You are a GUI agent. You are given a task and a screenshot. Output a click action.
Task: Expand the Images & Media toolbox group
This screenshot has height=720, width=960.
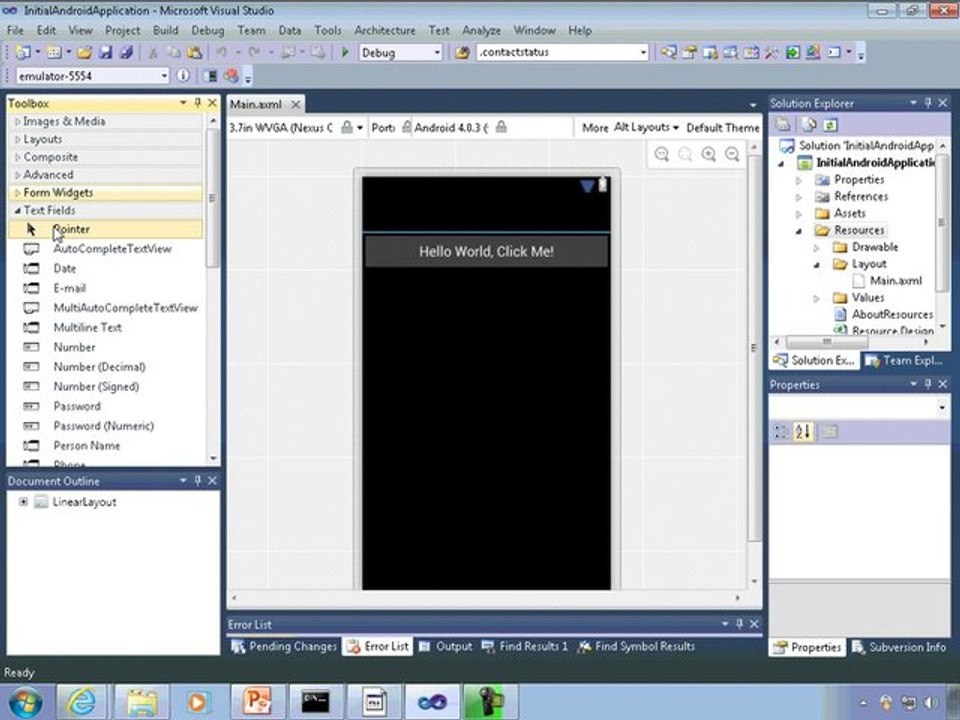pyautogui.click(x=17, y=122)
